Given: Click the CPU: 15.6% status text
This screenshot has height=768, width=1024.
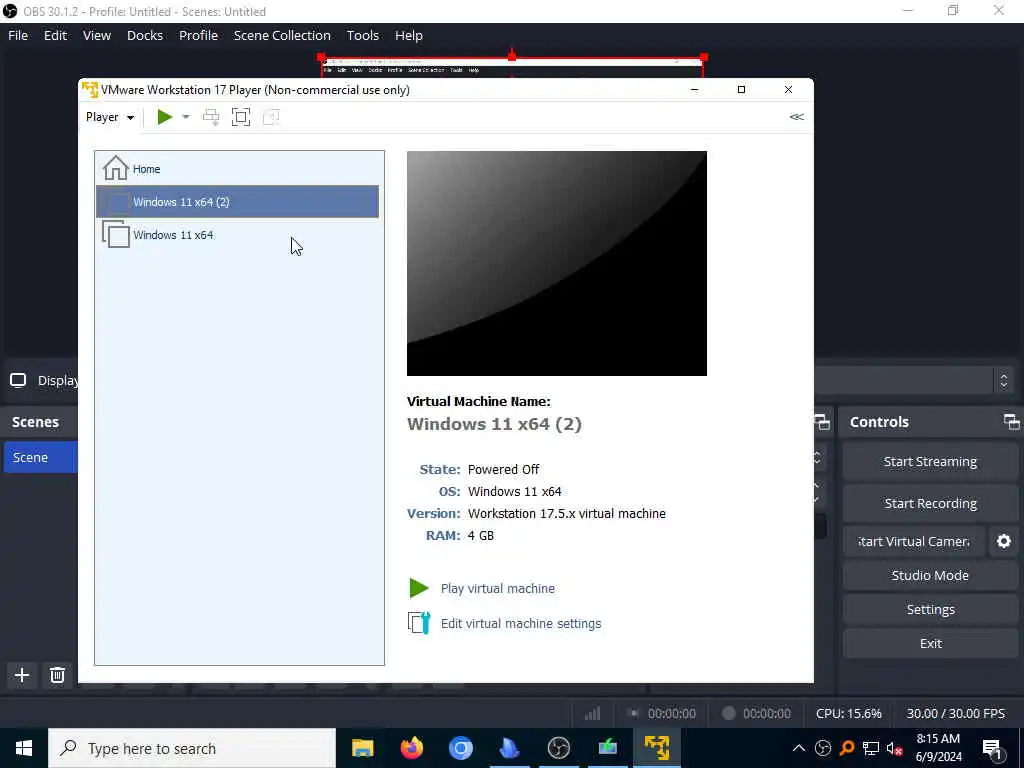Looking at the screenshot, I should [848, 714].
